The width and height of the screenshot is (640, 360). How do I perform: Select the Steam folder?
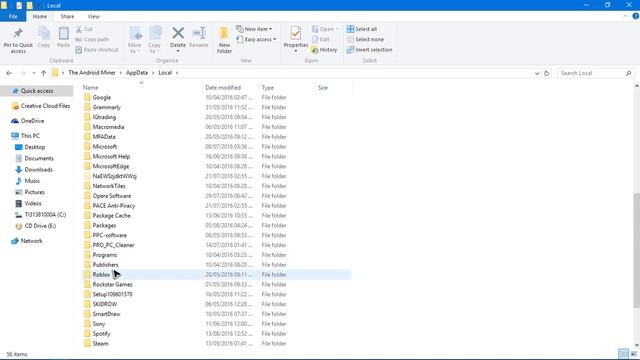[216, 344]
